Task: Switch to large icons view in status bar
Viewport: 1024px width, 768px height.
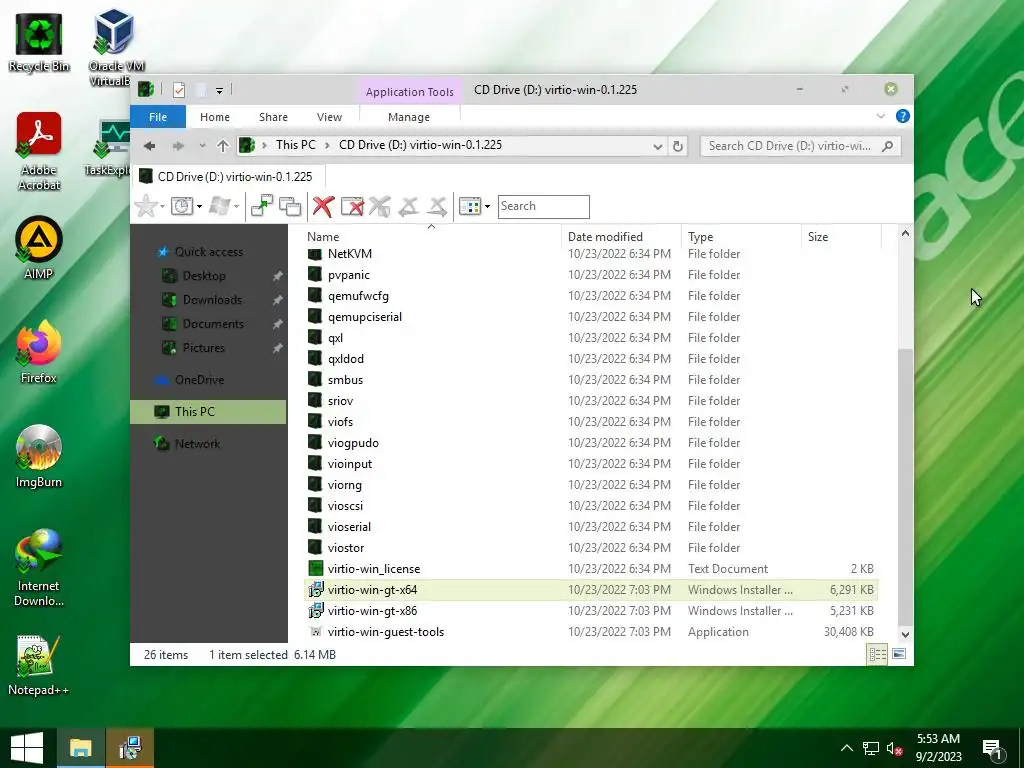Action: (x=899, y=654)
